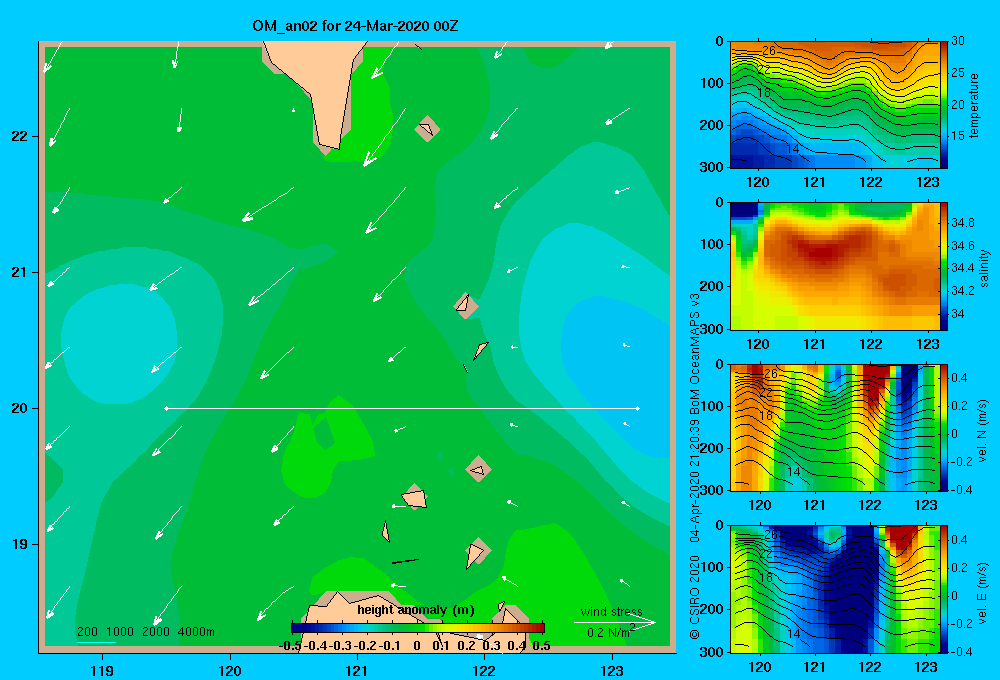Viewport: 1000px width, 680px height.
Task: Click depth tick "100" beside the temperature section
Action: click(712, 83)
